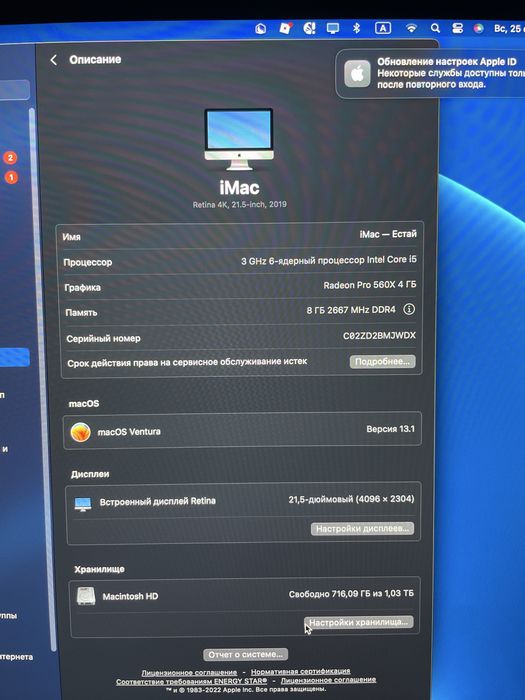Open the Wi-Fi status menu

click(x=411, y=29)
